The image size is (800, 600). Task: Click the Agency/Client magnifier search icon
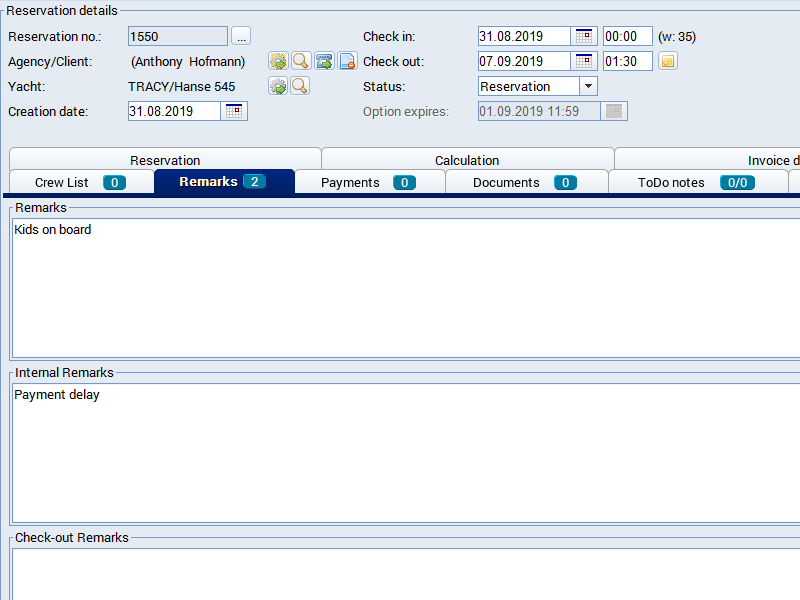pyautogui.click(x=300, y=61)
